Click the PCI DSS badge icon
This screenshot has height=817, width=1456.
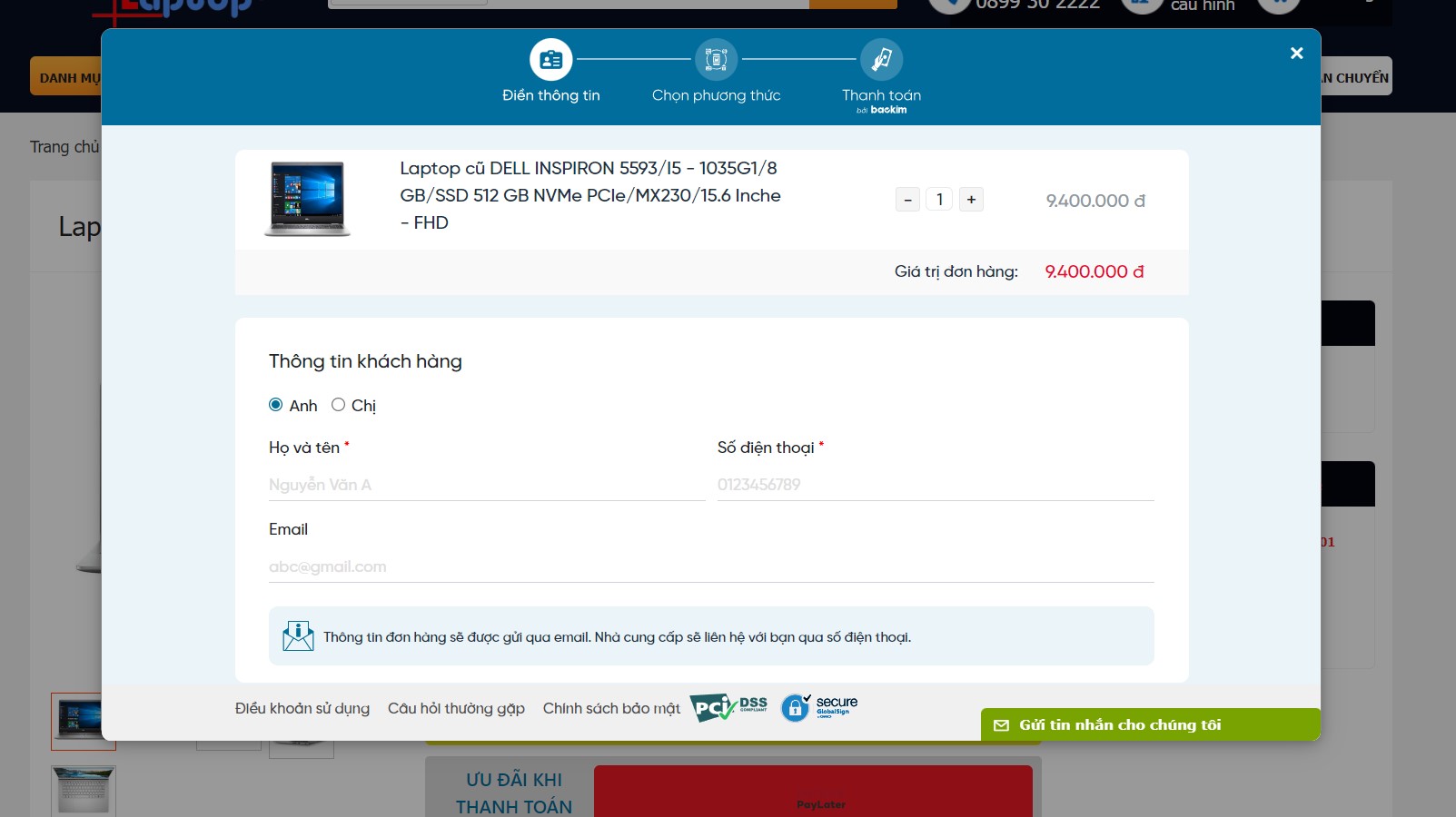tap(728, 707)
